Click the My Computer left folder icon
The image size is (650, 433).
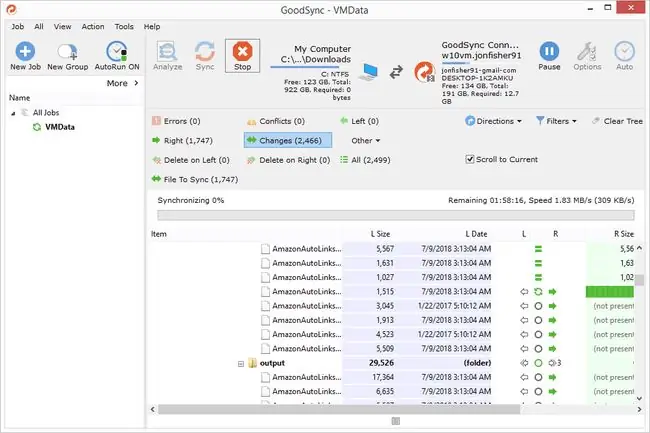(x=369, y=72)
